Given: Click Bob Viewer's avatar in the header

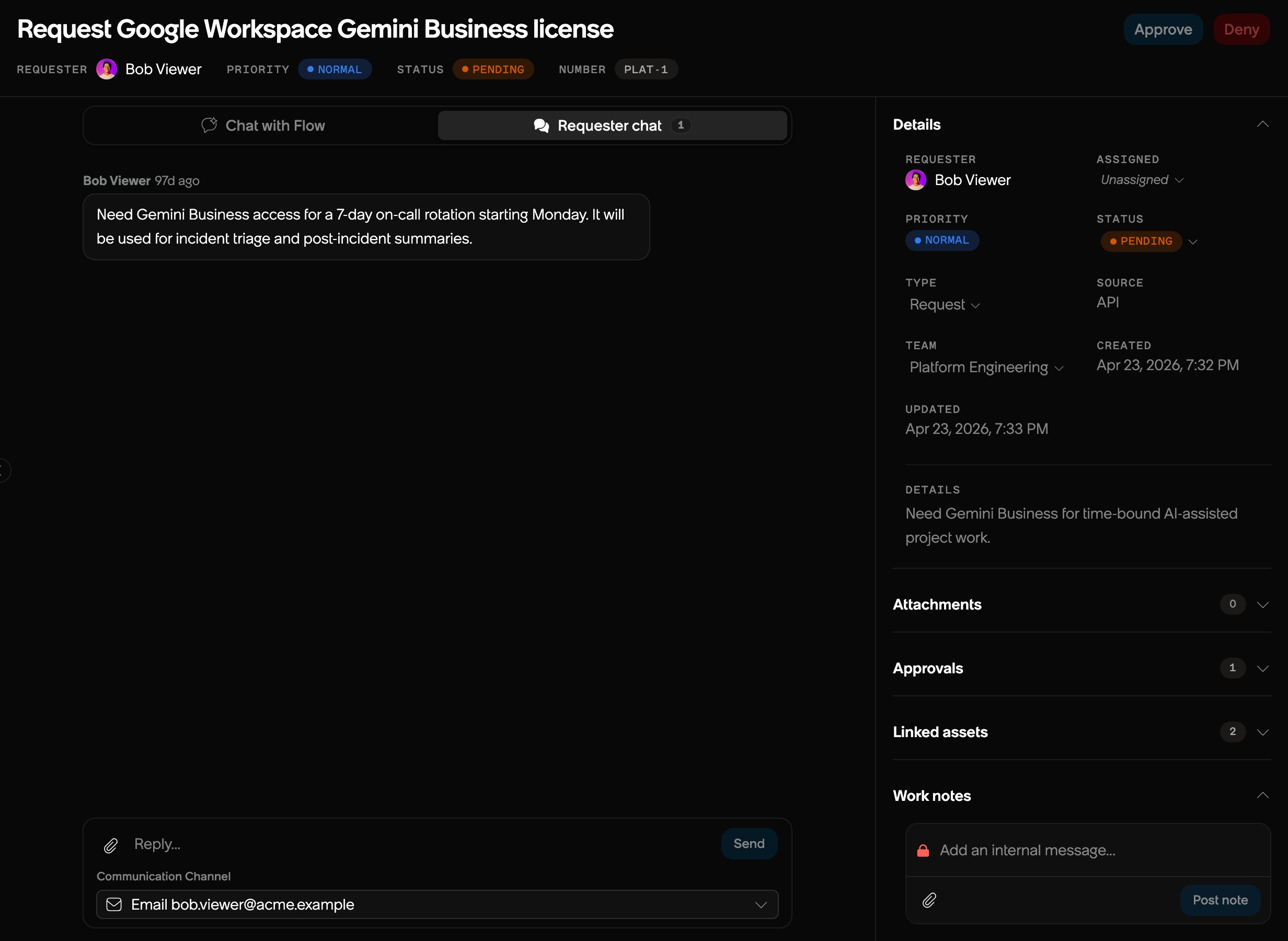Looking at the screenshot, I should click(107, 69).
